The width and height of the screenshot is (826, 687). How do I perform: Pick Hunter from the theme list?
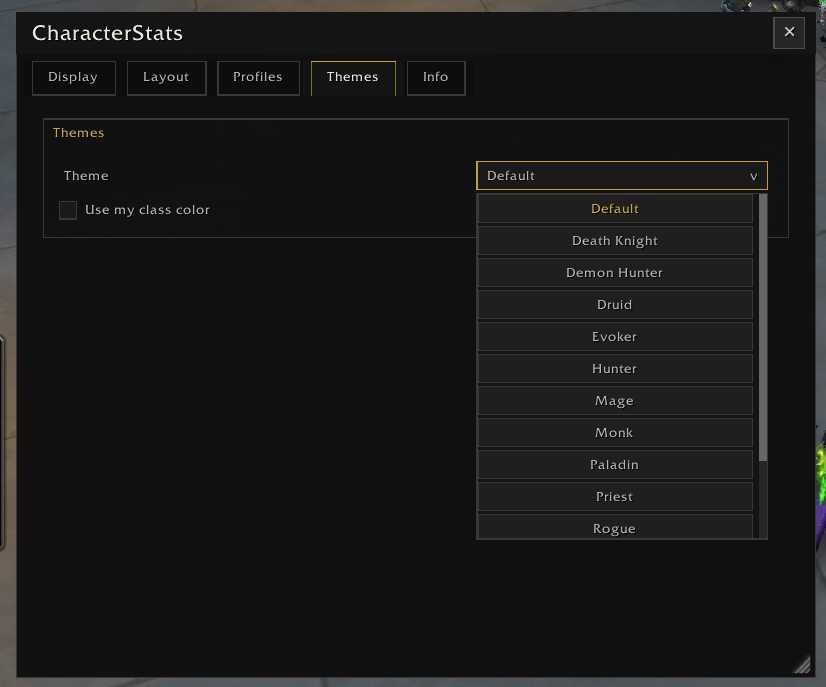coord(615,369)
